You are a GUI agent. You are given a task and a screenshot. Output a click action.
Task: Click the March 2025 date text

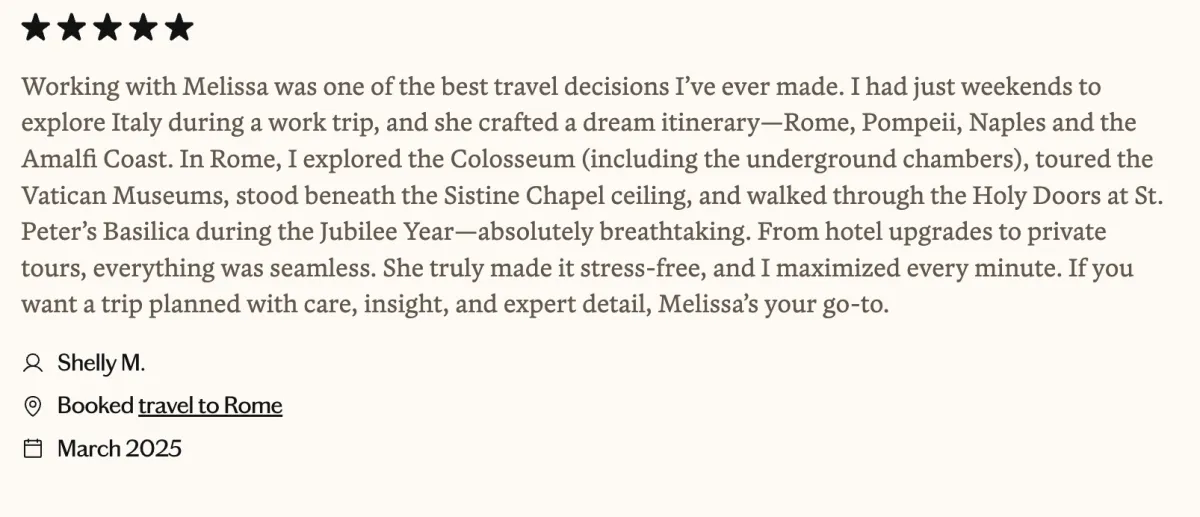119,449
